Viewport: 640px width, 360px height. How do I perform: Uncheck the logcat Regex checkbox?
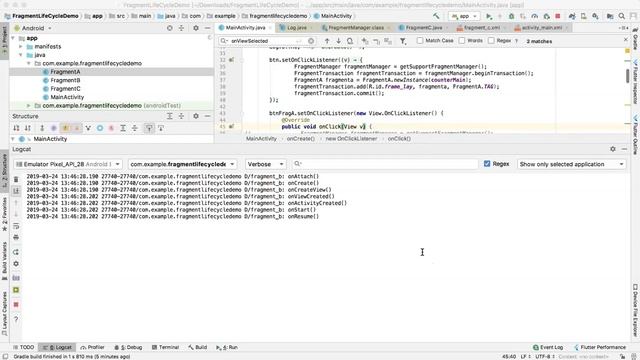[x=487, y=164]
